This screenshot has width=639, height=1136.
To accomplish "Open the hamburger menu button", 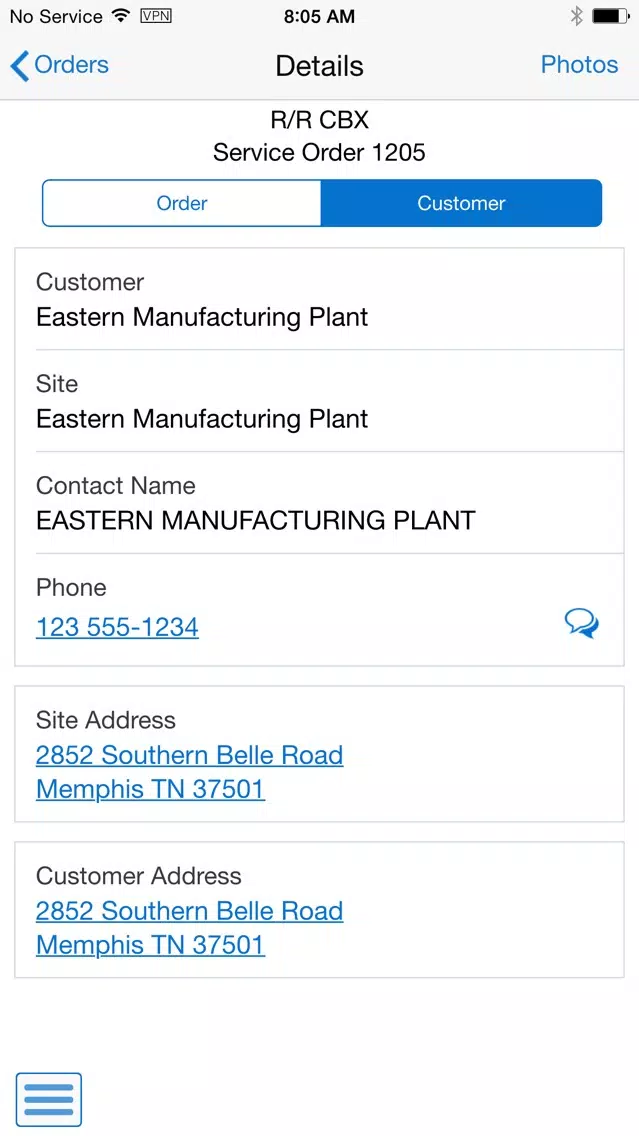I will point(49,1100).
